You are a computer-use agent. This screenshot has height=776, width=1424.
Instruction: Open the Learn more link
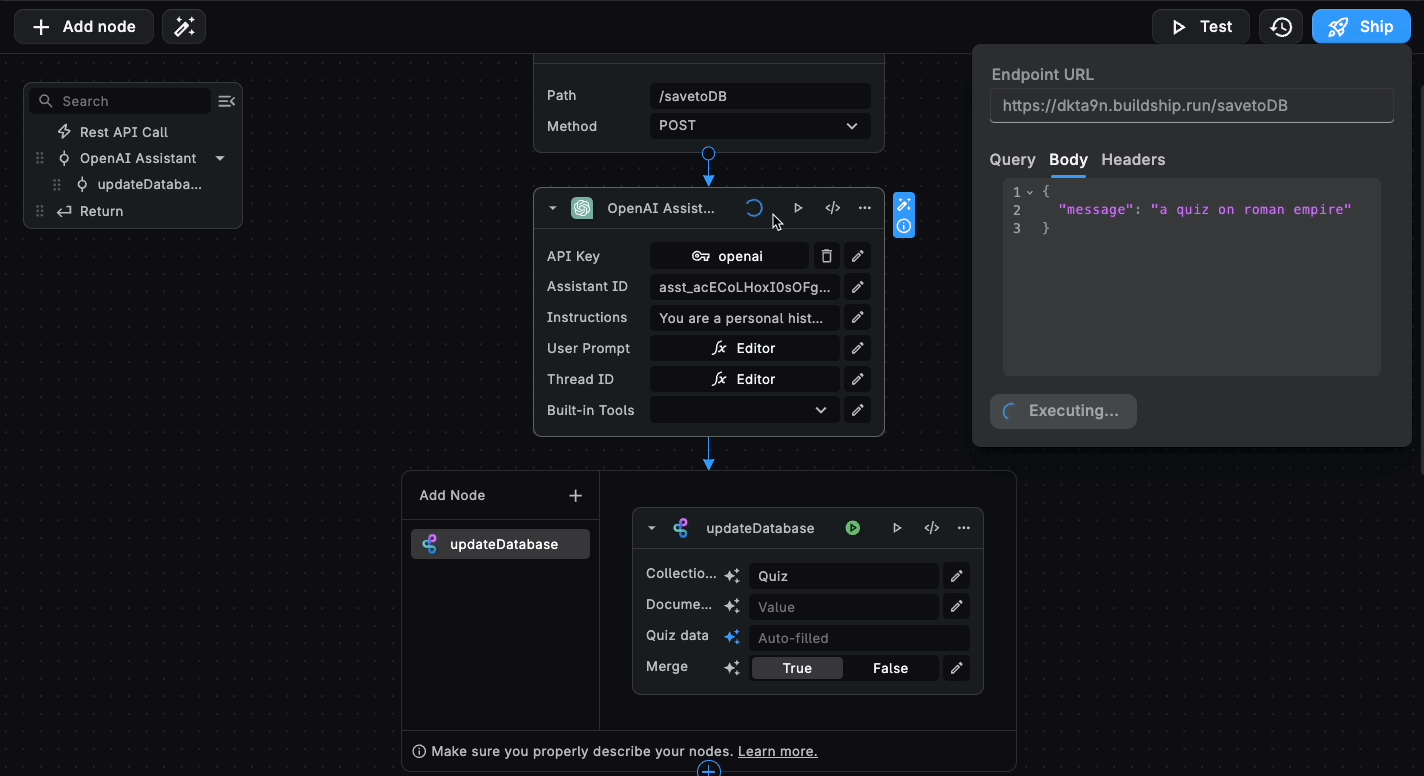pyautogui.click(x=777, y=751)
